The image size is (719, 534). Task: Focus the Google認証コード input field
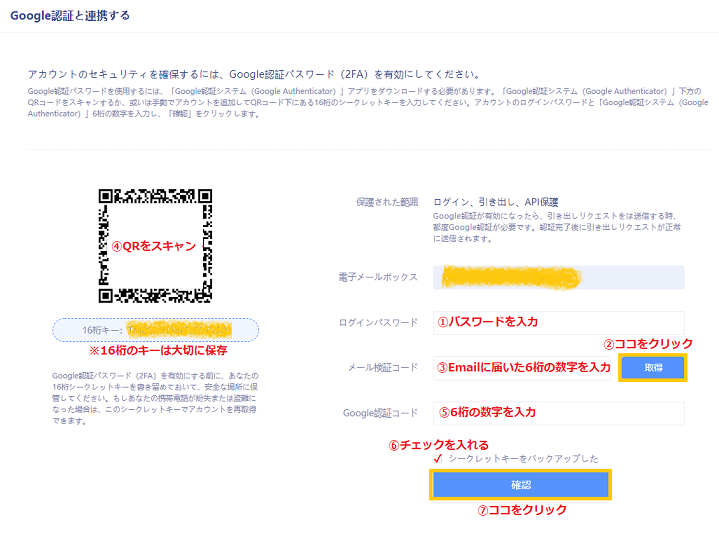pyautogui.click(x=559, y=413)
